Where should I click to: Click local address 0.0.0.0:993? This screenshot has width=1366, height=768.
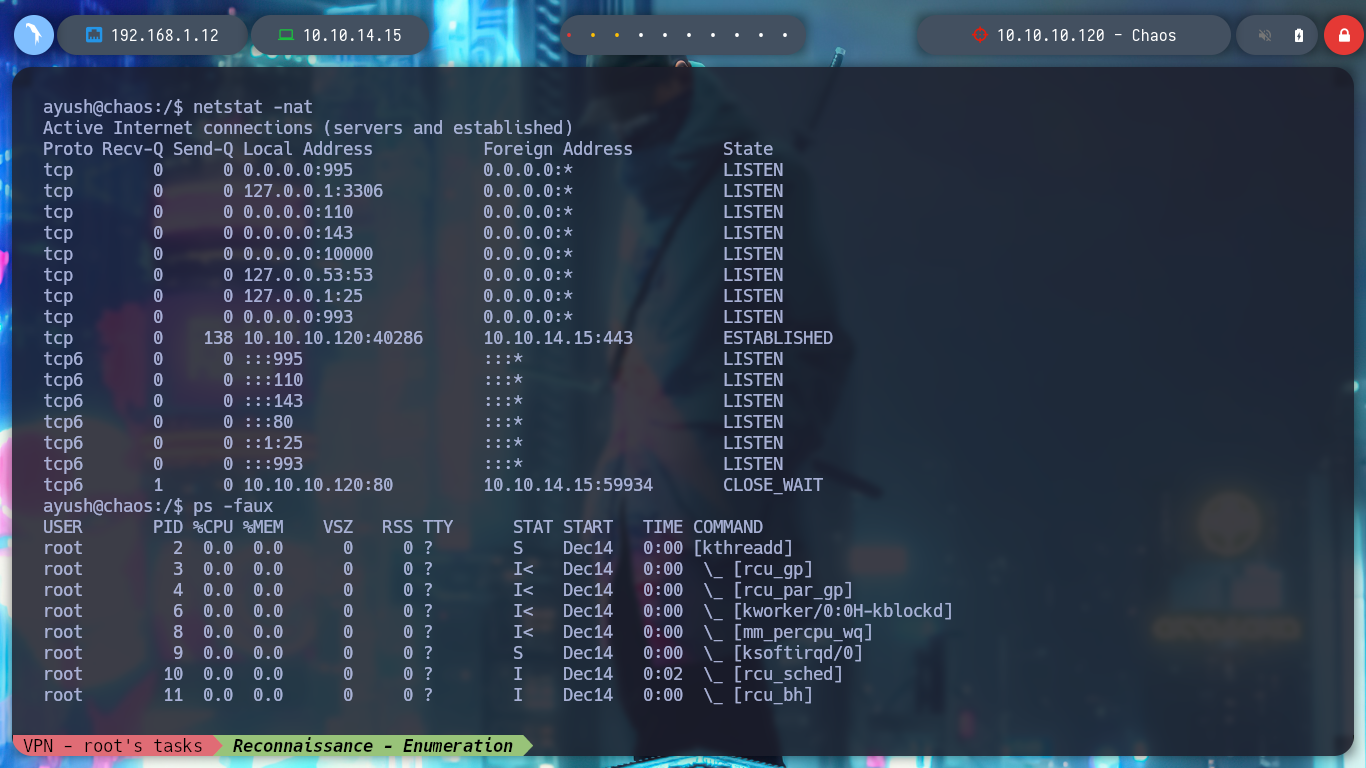pos(298,317)
